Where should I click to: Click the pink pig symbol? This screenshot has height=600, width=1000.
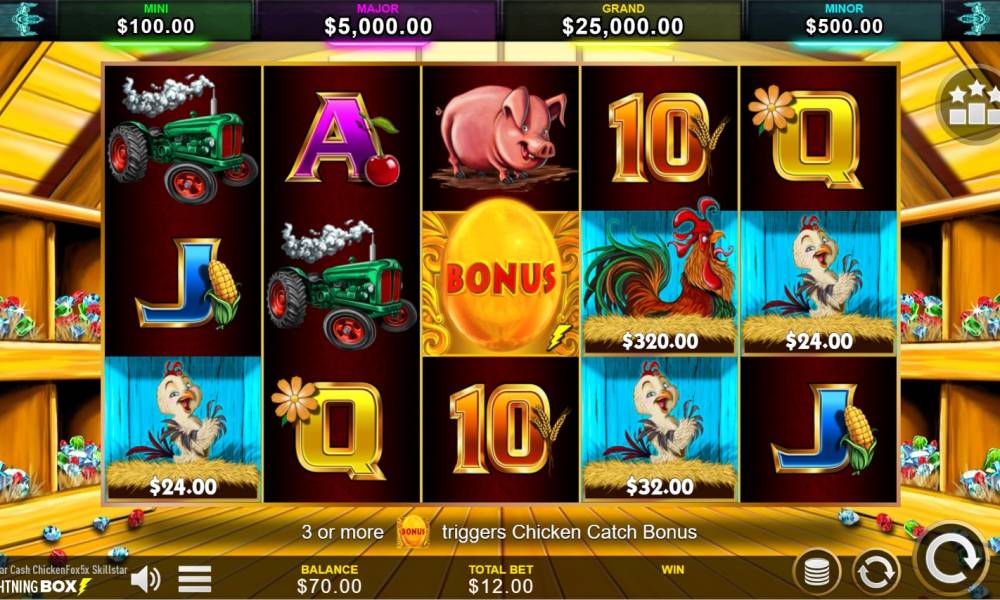pos(501,136)
